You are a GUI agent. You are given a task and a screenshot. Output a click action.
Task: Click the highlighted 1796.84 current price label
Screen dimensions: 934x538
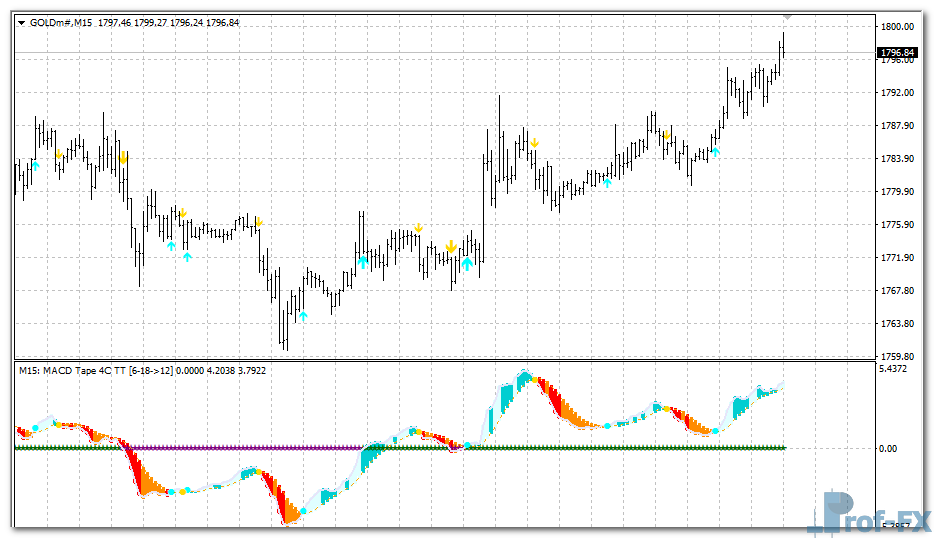(x=896, y=52)
